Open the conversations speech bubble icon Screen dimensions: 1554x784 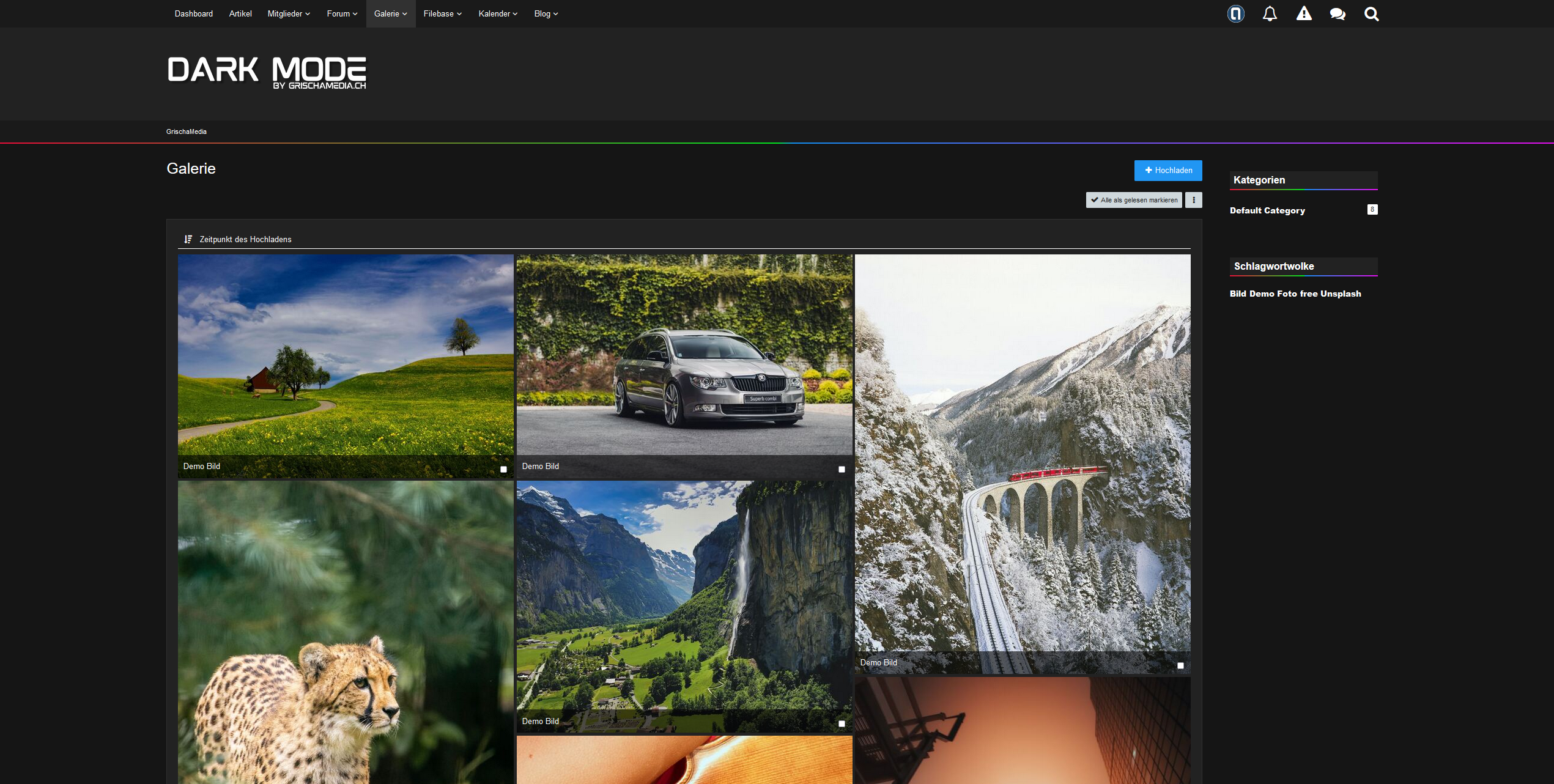click(1338, 13)
